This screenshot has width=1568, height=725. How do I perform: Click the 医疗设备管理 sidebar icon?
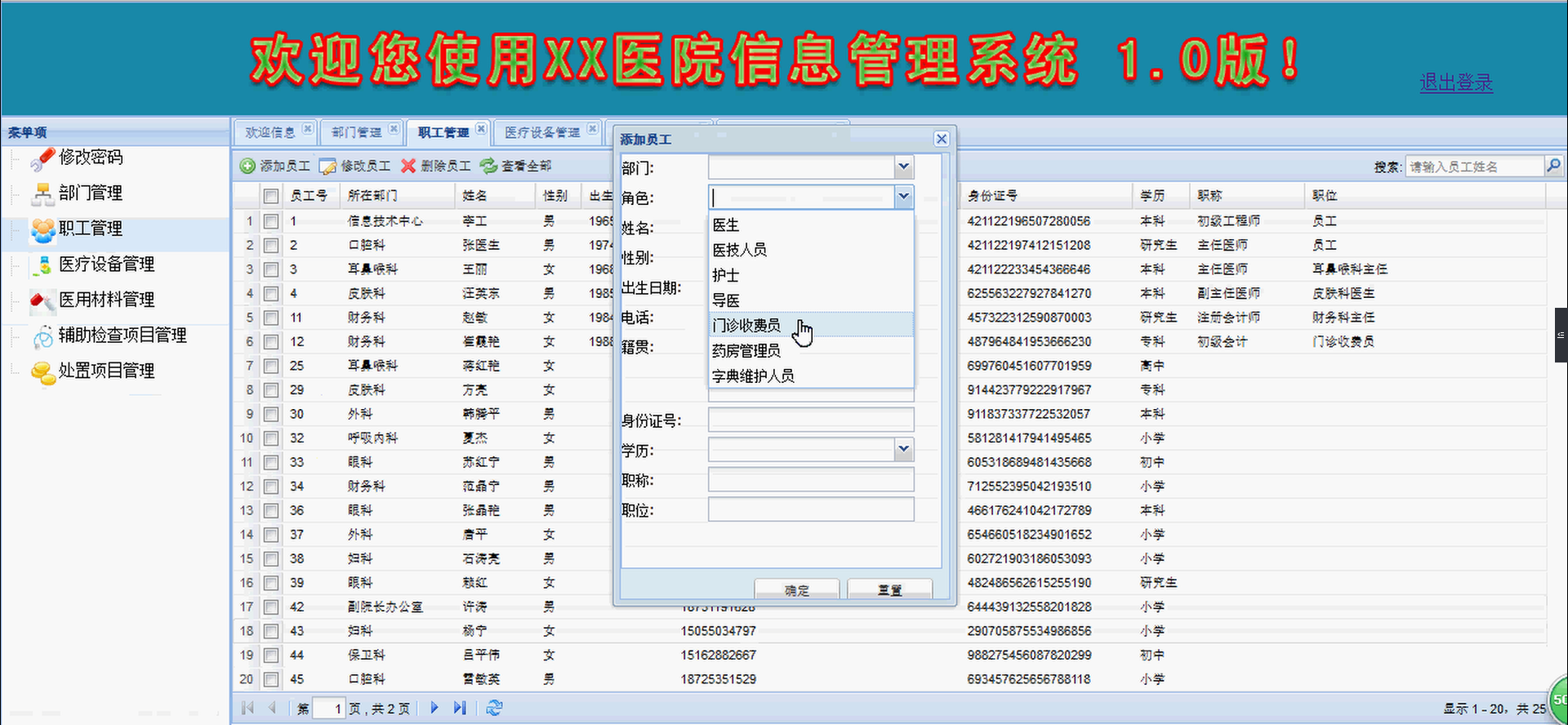pyautogui.click(x=42, y=265)
